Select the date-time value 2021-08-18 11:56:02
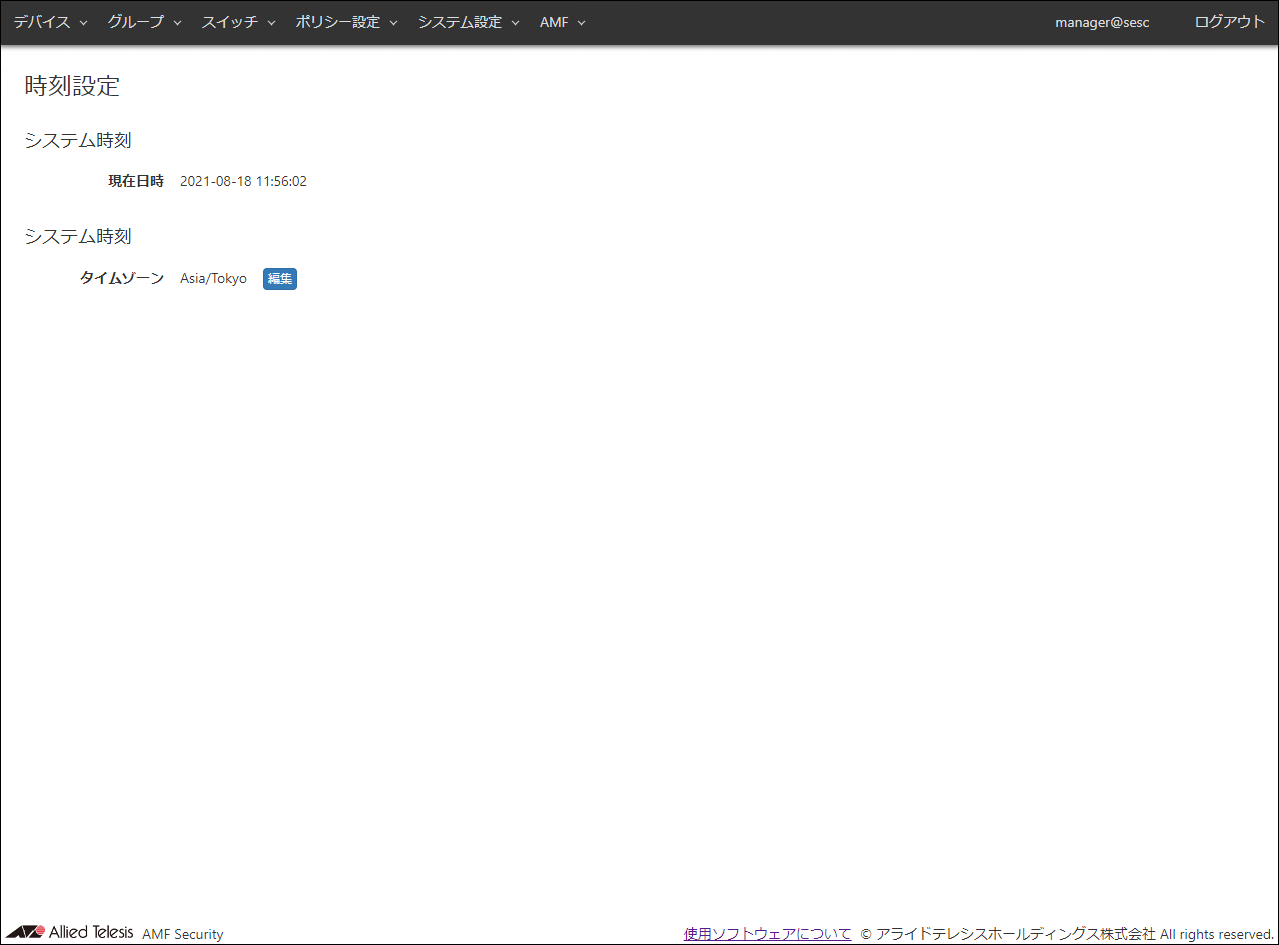 (x=243, y=182)
